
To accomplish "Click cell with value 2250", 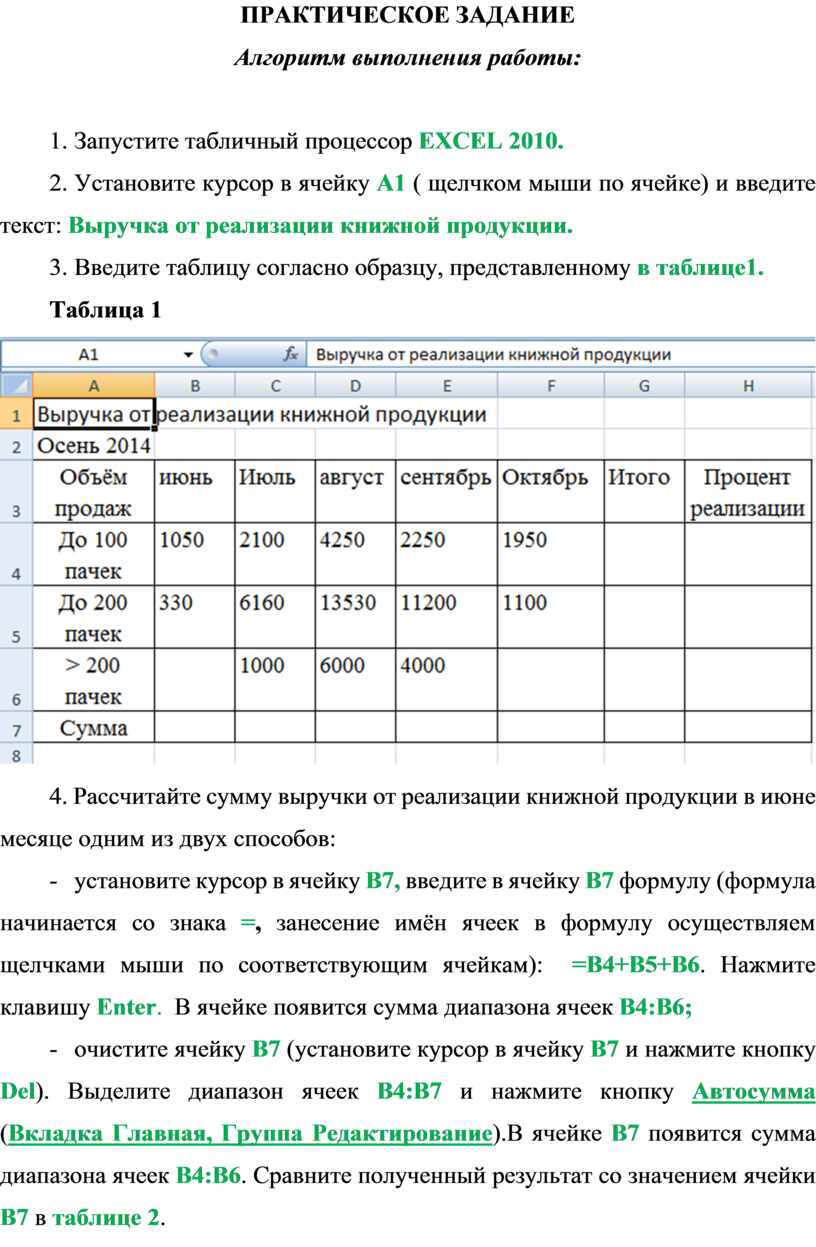I will 447,555.
